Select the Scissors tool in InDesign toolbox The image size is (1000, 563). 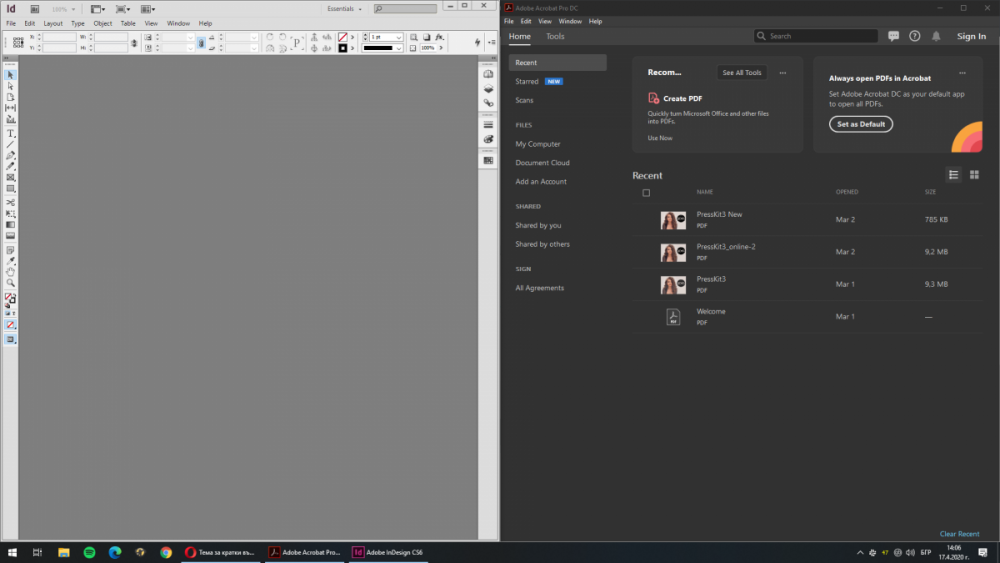[11, 202]
